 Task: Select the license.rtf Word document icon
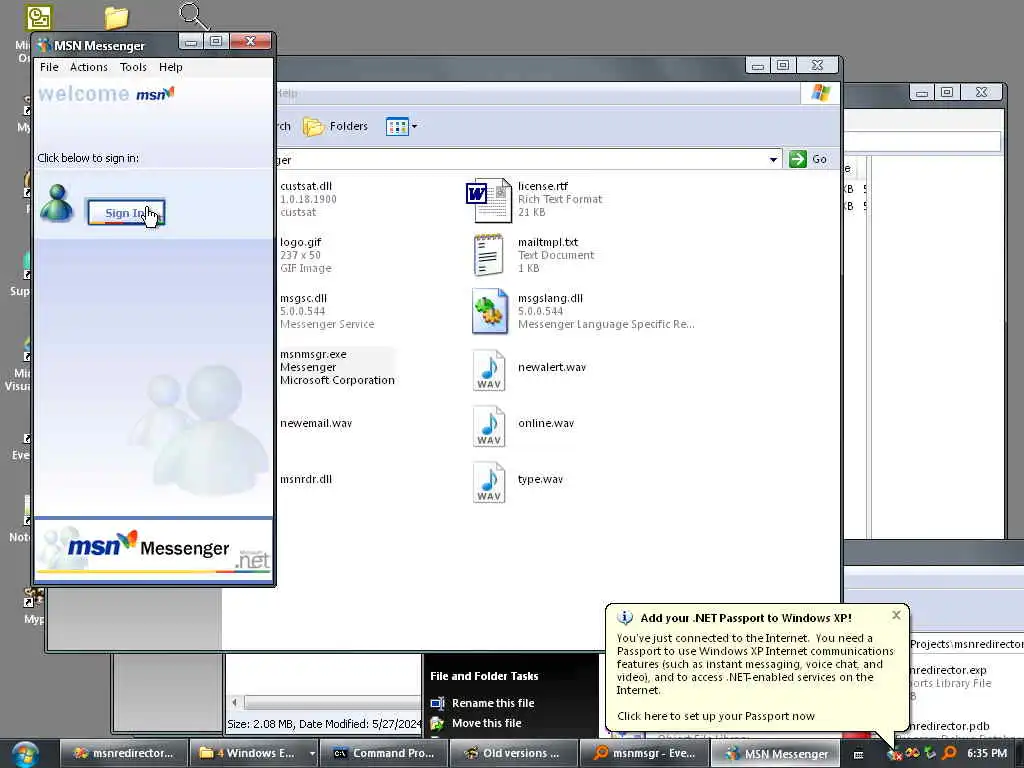tap(488, 200)
